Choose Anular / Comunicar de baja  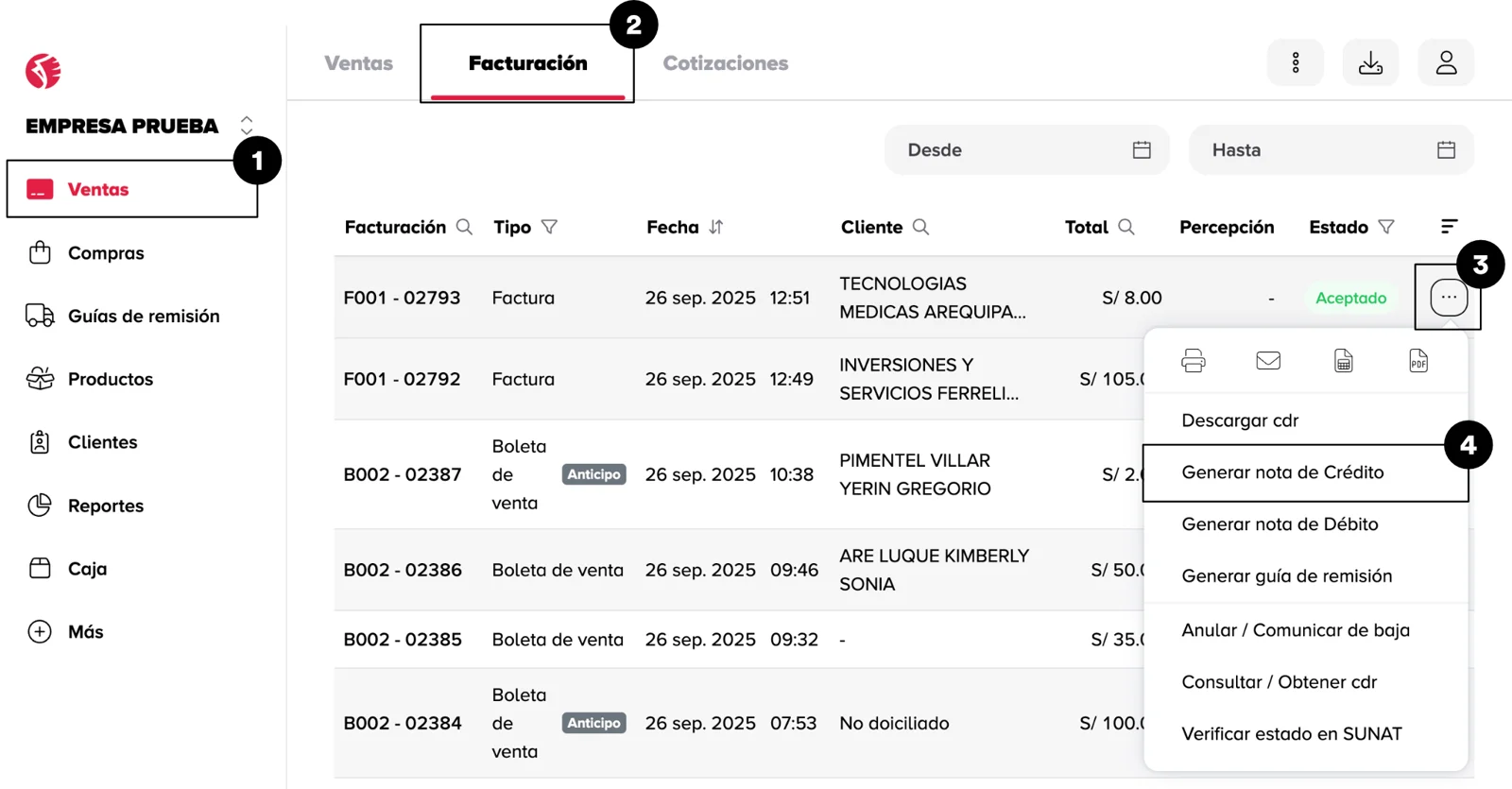1295,630
